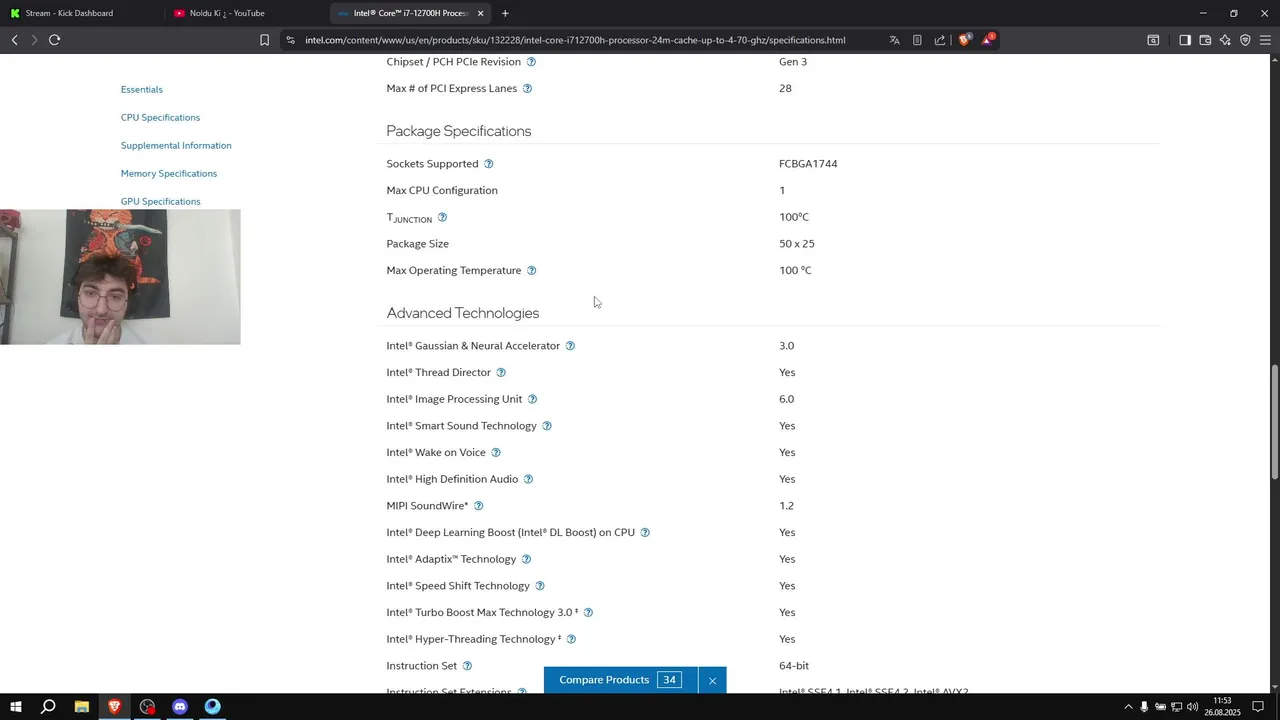Click the Package Size value 50 x 25
This screenshot has height=720, width=1280.
pos(797,244)
